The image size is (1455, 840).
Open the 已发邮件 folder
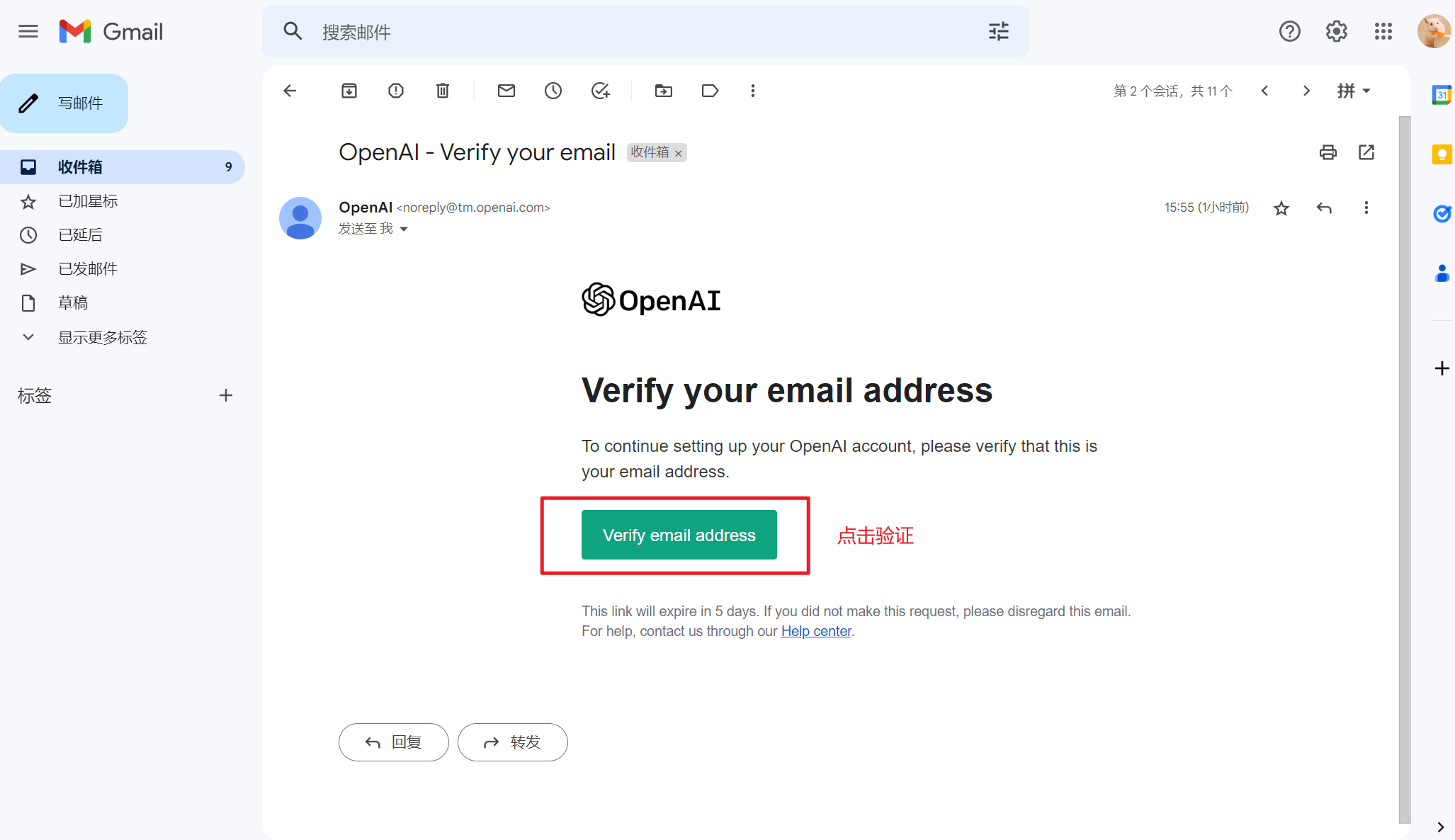[x=87, y=268]
